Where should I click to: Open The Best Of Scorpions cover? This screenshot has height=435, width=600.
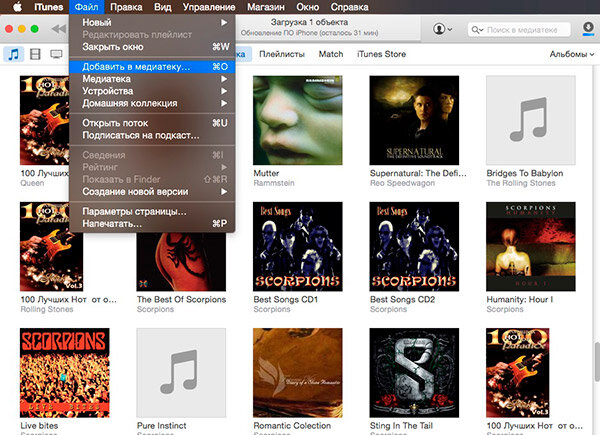[181, 262]
